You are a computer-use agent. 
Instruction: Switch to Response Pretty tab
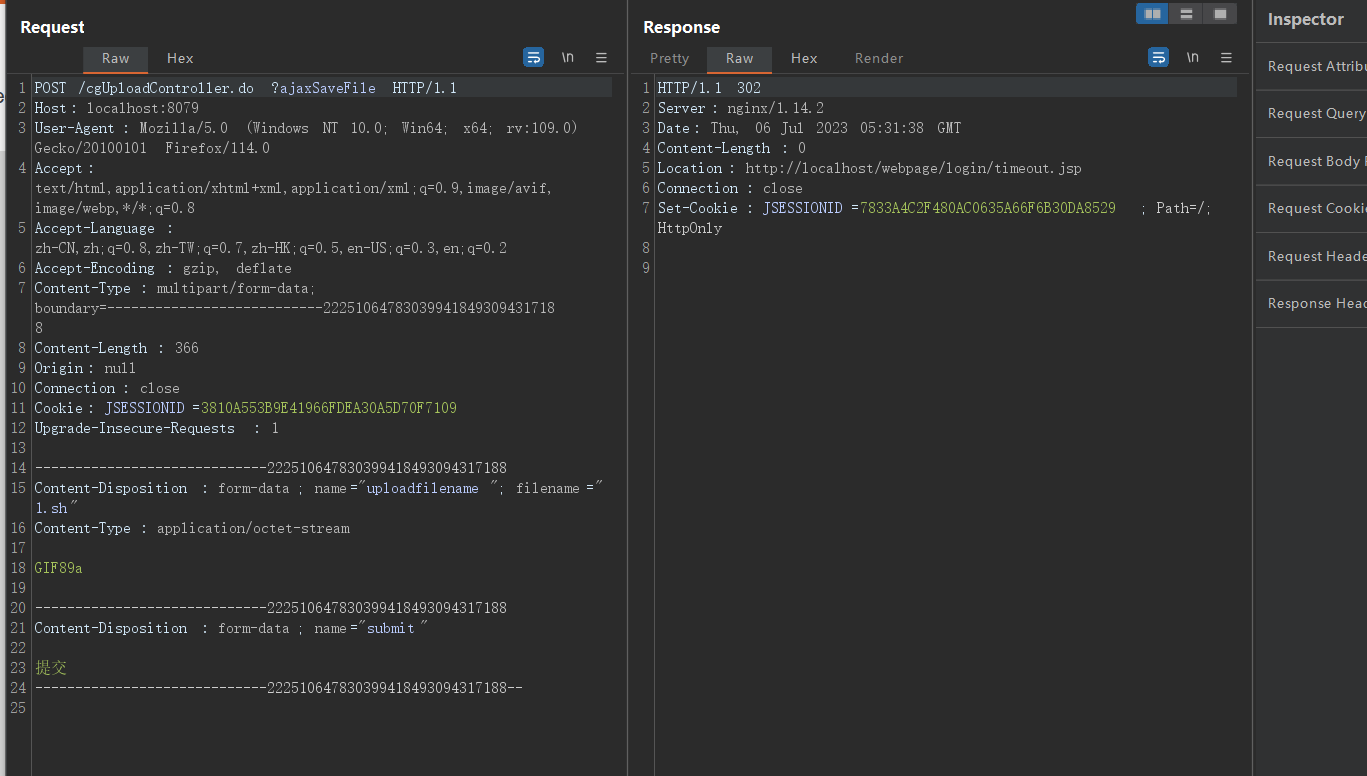[670, 59]
